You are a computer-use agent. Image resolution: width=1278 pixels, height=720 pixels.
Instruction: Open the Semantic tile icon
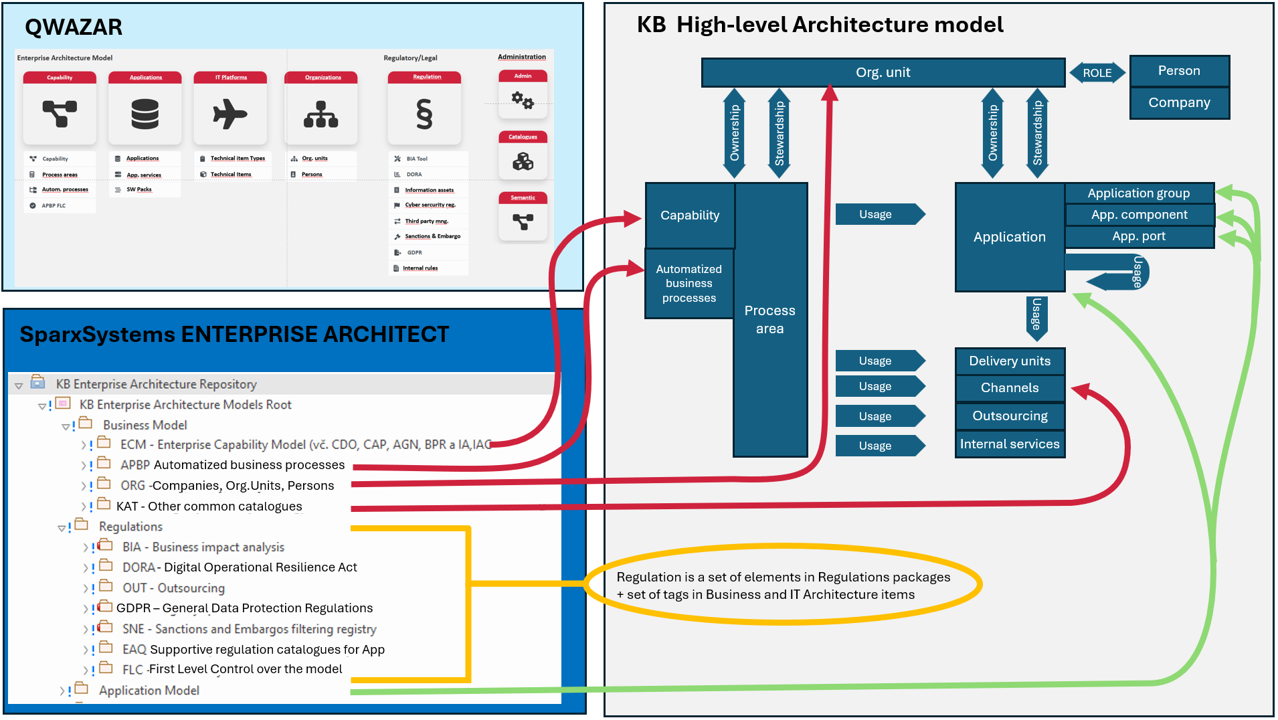tap(522, 222)
